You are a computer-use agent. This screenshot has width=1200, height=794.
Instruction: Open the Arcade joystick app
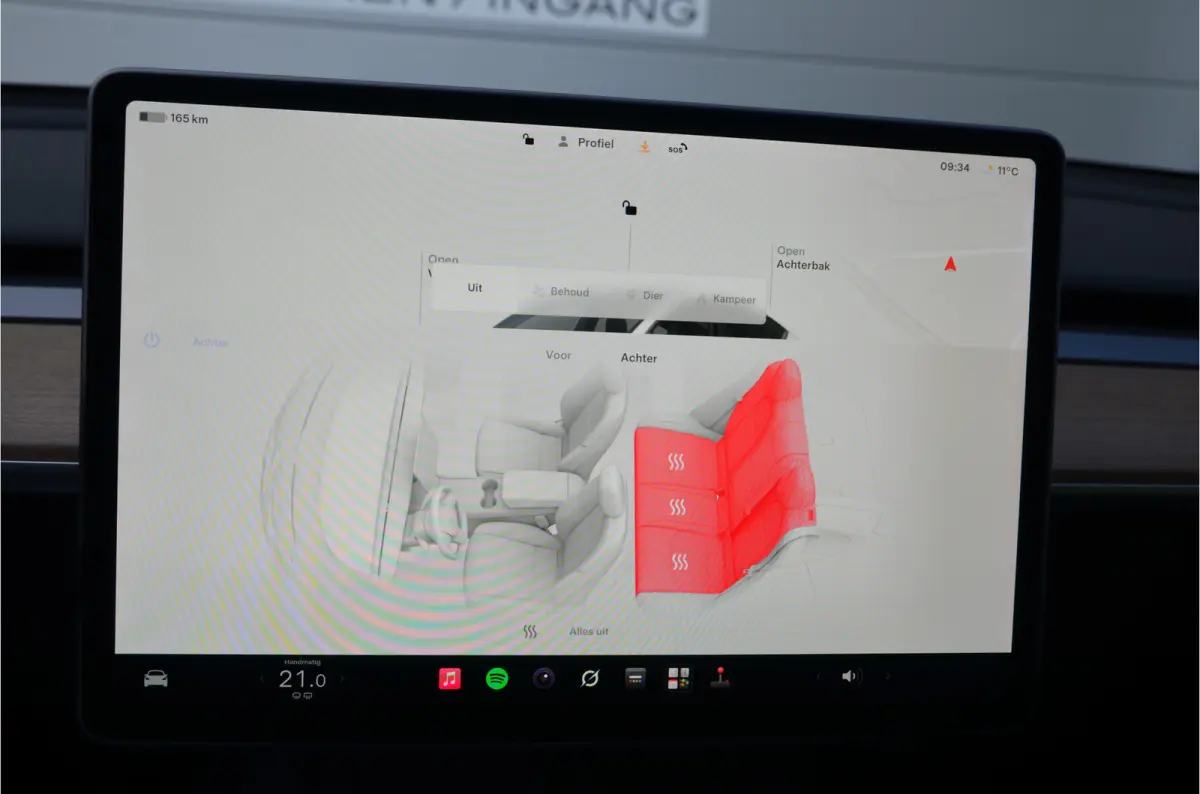coord(719,677)
